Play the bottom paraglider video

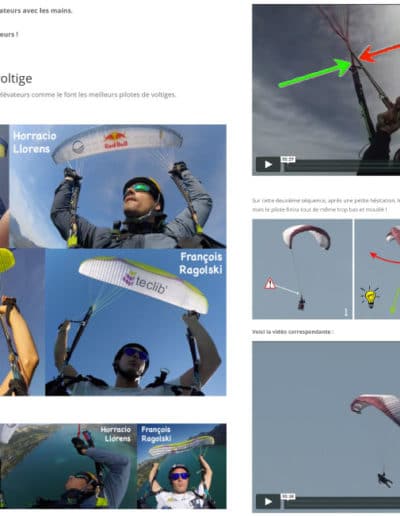coord(268,501)
